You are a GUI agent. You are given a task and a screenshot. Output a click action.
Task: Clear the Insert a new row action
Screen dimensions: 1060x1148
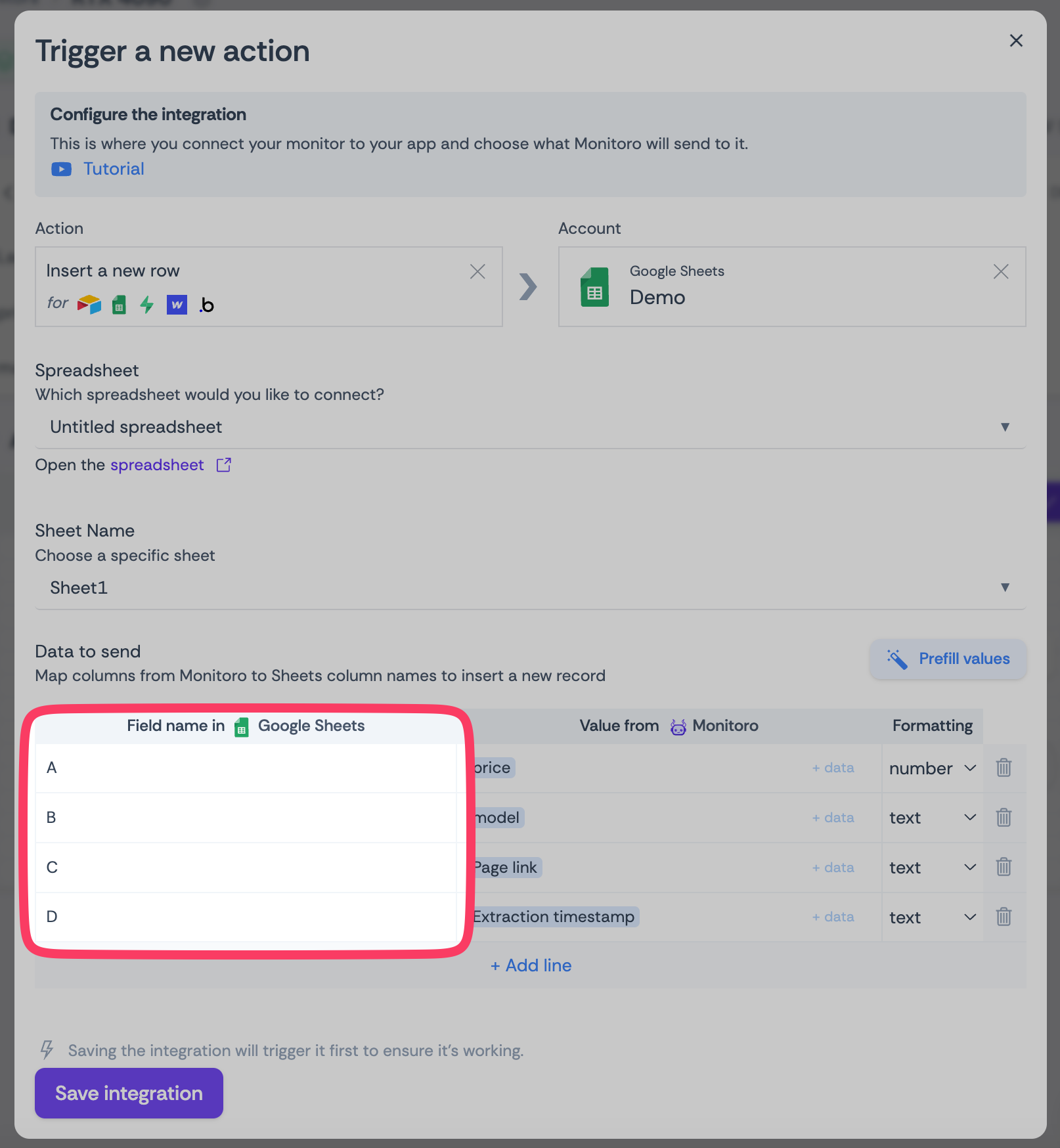click(477, 271)
